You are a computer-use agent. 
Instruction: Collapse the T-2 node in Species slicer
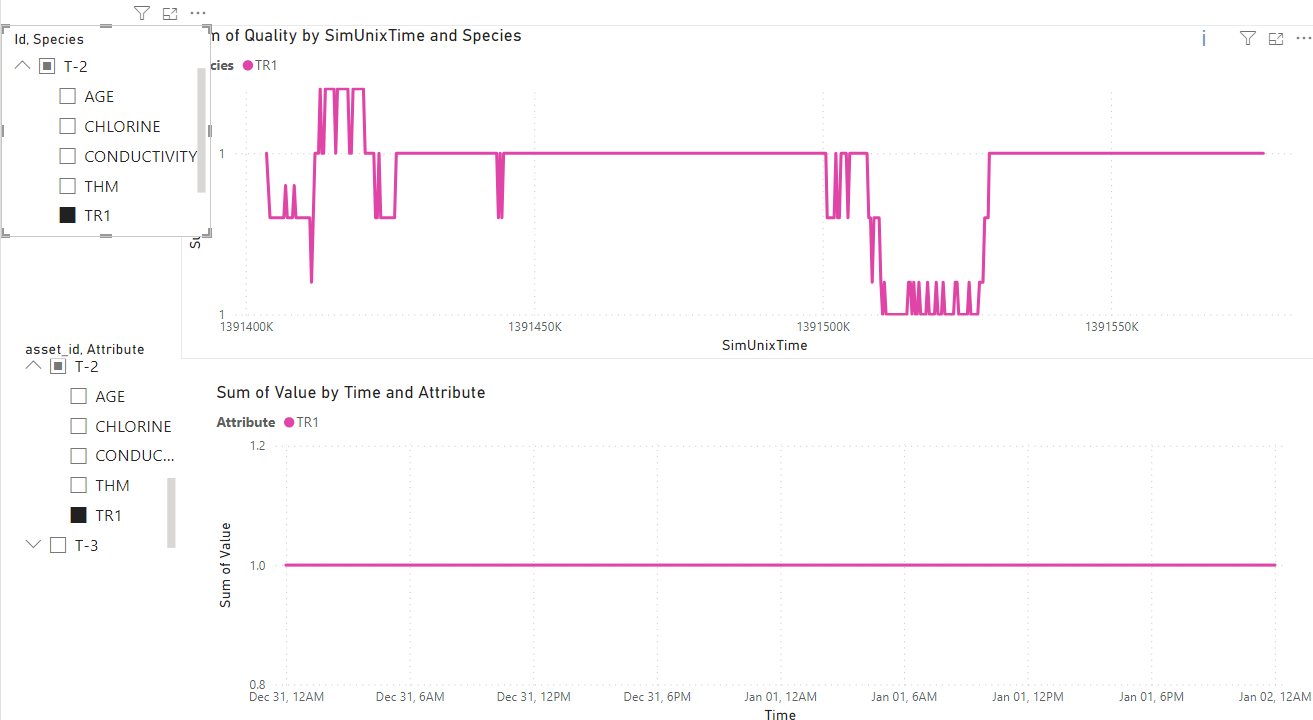tap(22, 66)
